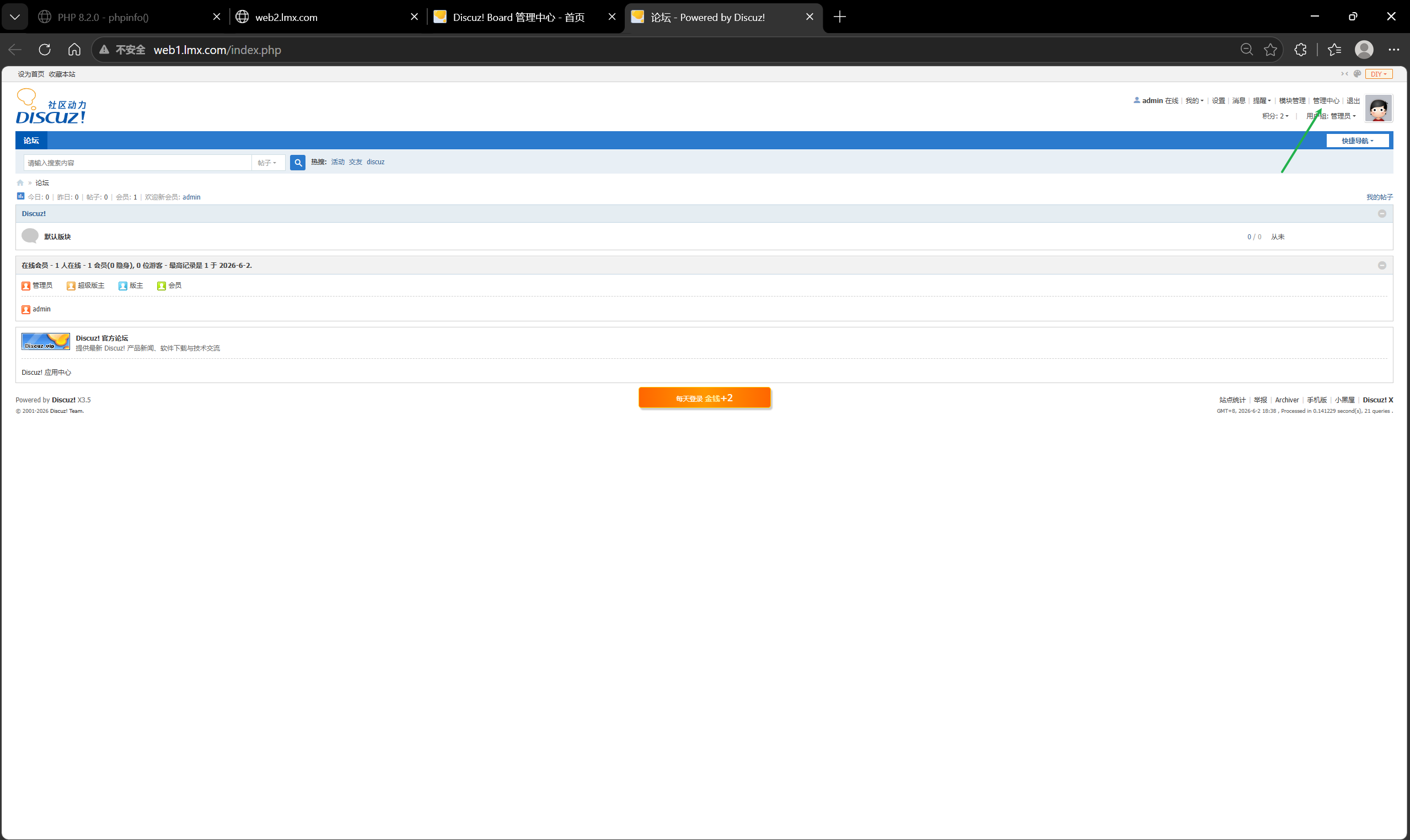
Task: Open 模块管理 module management
Action: point(1291,101)
